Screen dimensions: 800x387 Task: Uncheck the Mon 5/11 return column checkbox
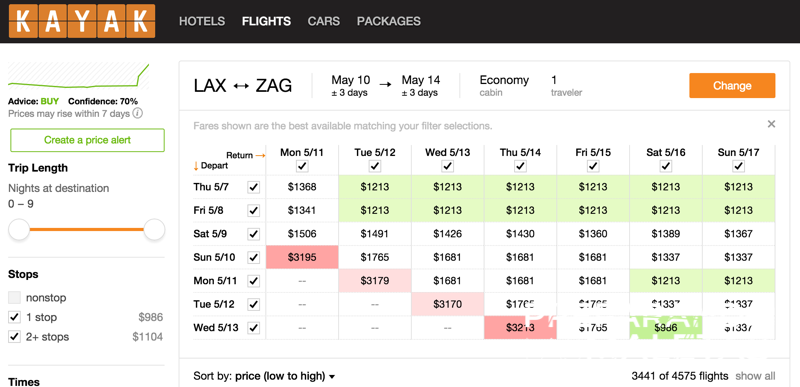302,166
